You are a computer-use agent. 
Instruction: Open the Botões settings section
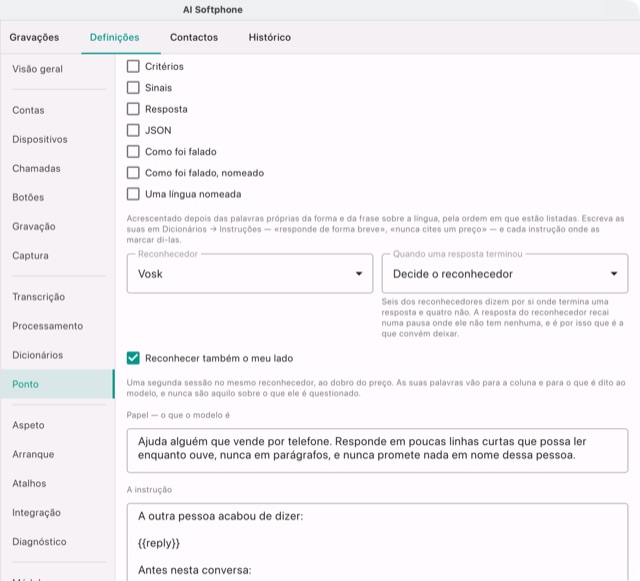point(58,197)
